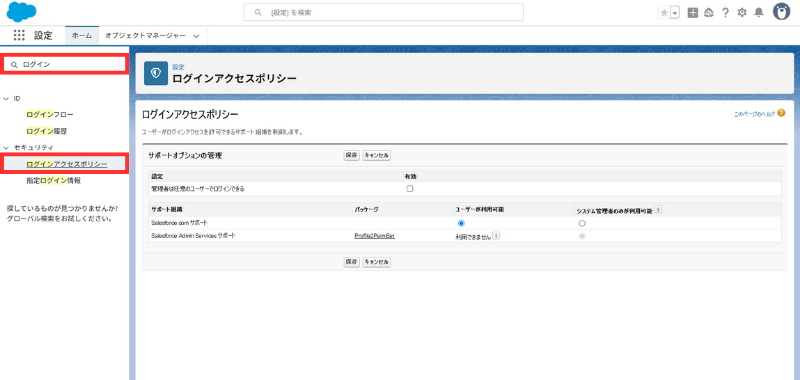Open the Profile2PermSet package link
800x380 pixels.
(x=374, y=236)
